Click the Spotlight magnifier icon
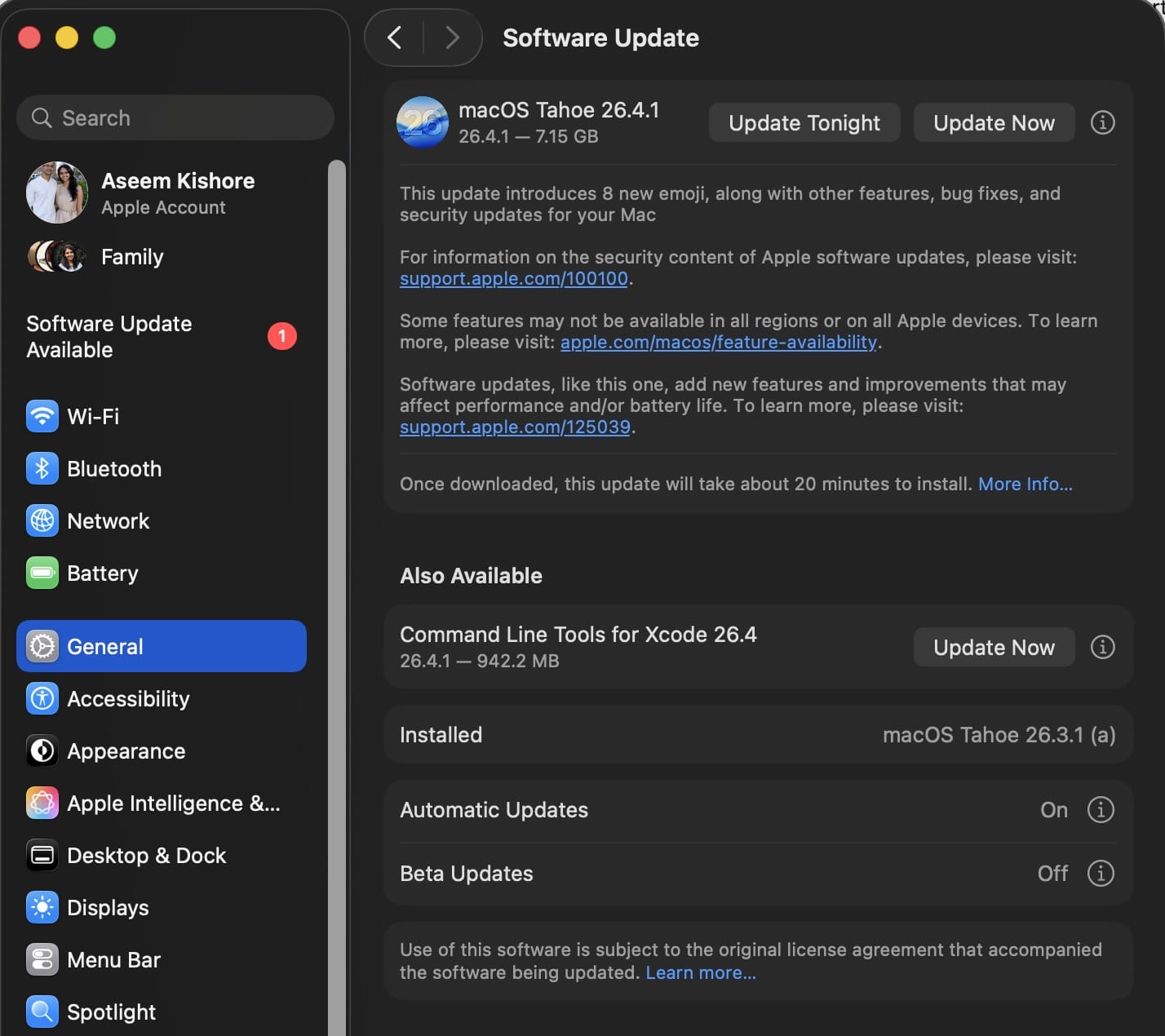 click(42, 1012)
